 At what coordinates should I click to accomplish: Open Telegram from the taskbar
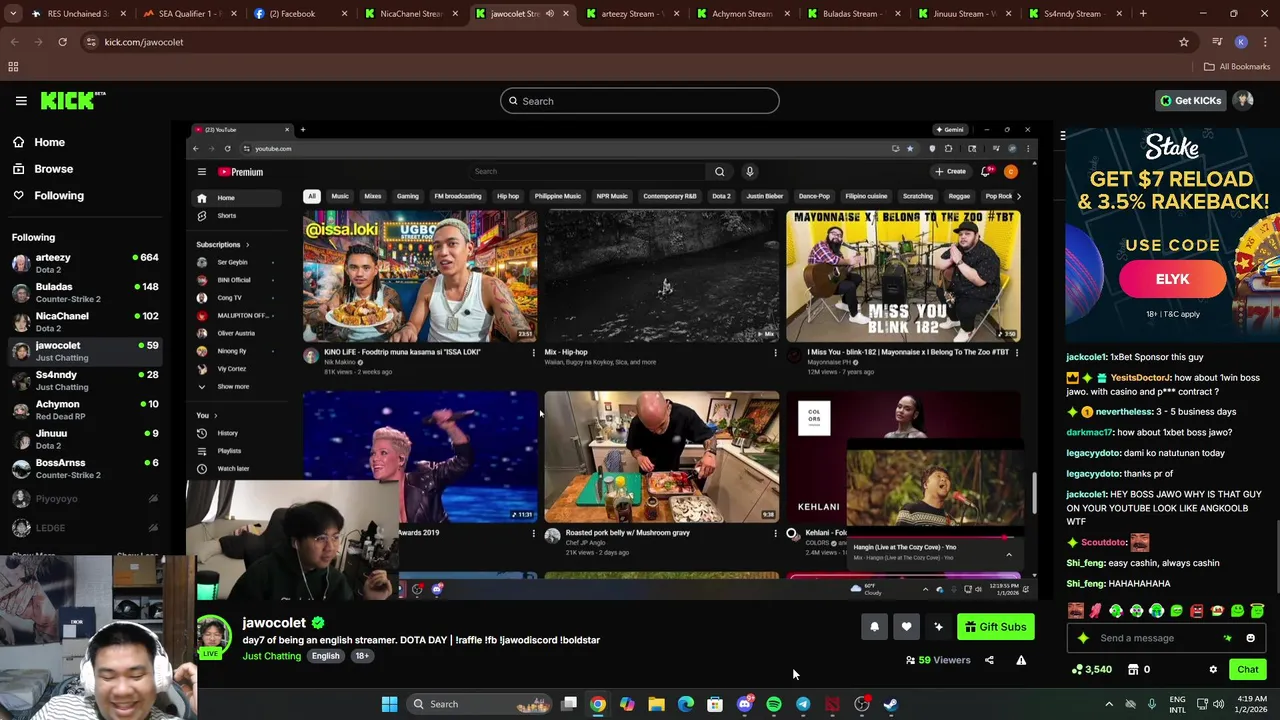point(803,704)
